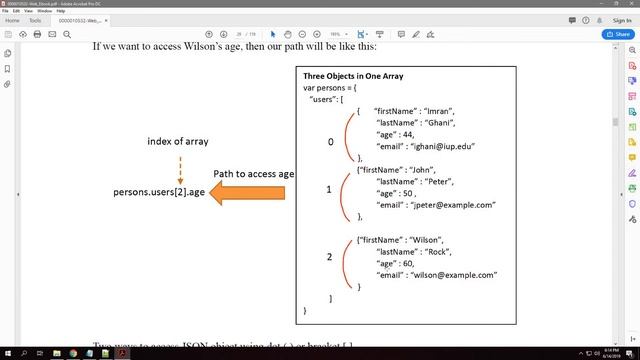Image resolution: width=640 pixels, height=360 pixels.
Task: Open the taskbar search icon
Action: (x=24, y=353)
